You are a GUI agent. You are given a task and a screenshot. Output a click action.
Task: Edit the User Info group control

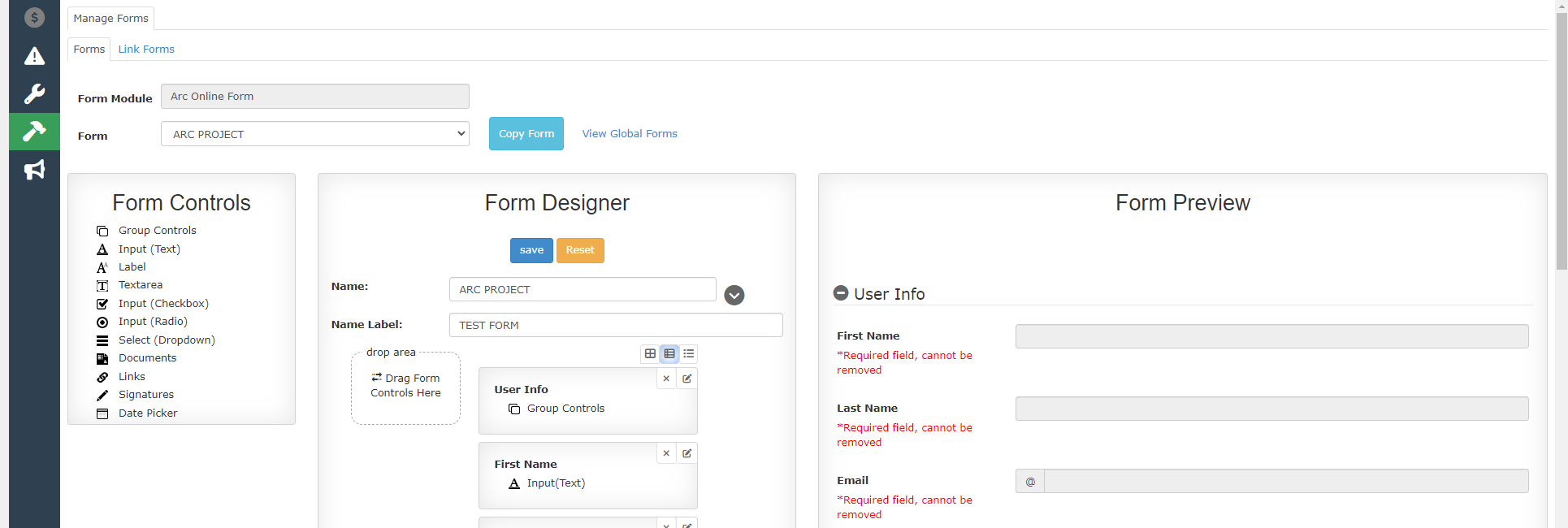point(687,379)
